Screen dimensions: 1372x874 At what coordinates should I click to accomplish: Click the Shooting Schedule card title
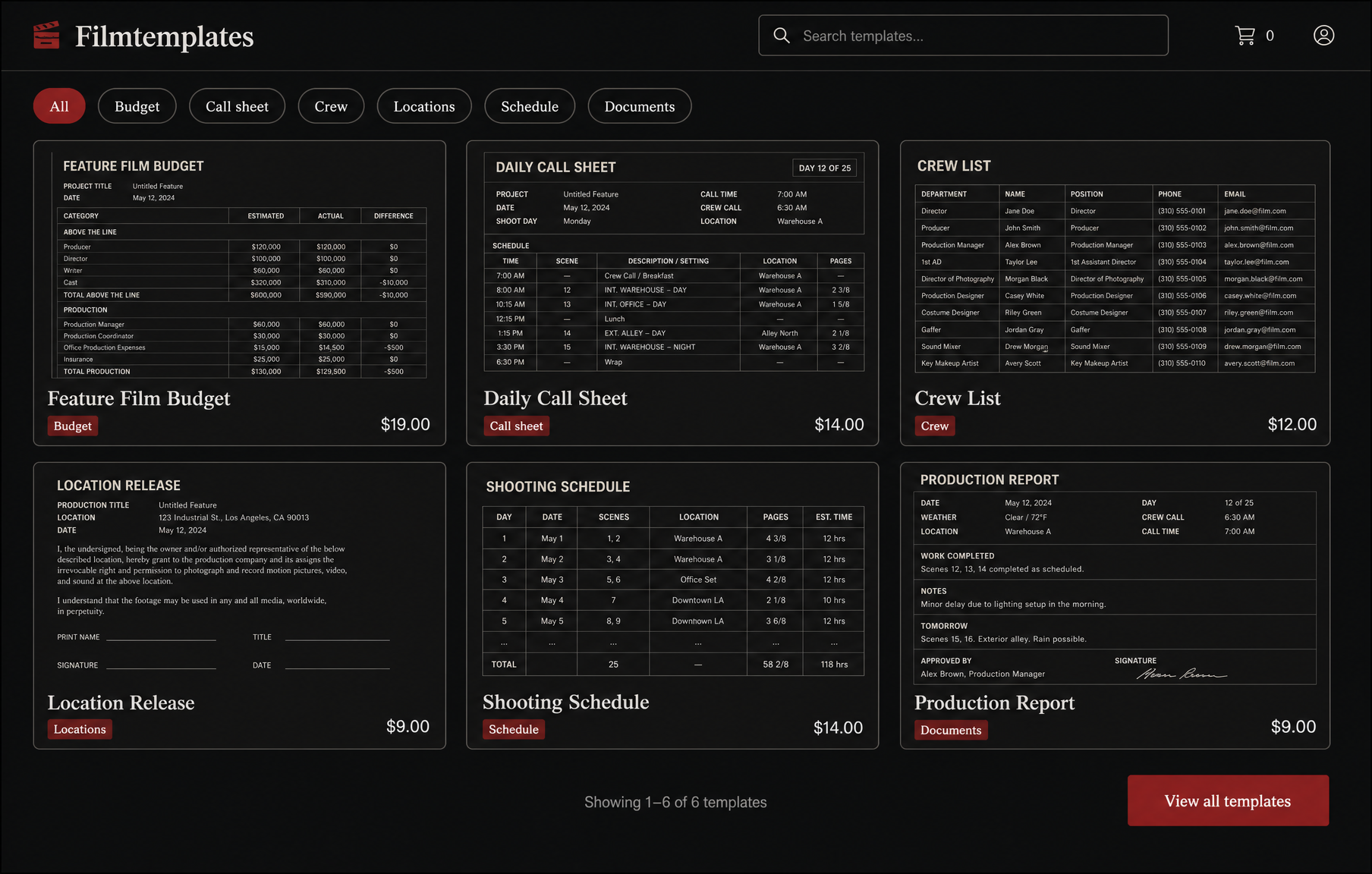(566, 702)
